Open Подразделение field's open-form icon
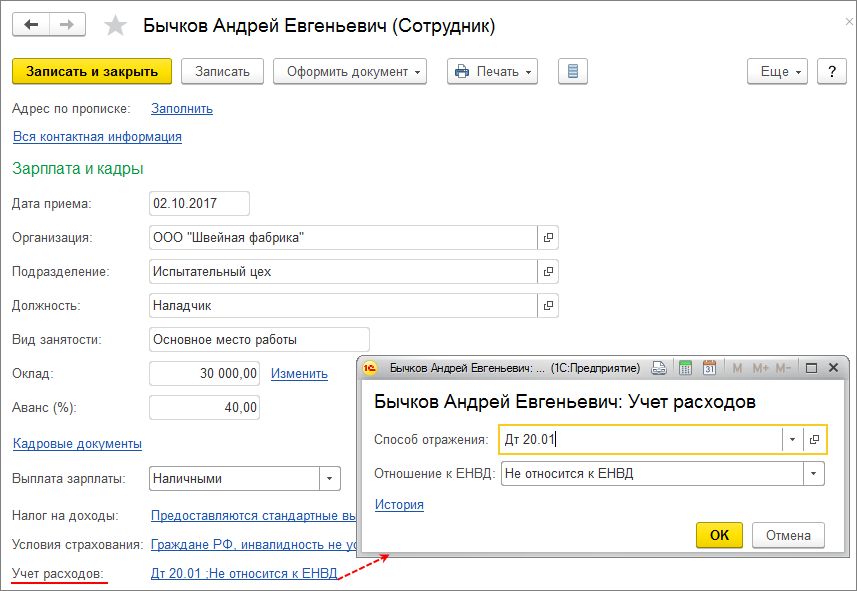The image size is (857, 591). pos(548,271)
